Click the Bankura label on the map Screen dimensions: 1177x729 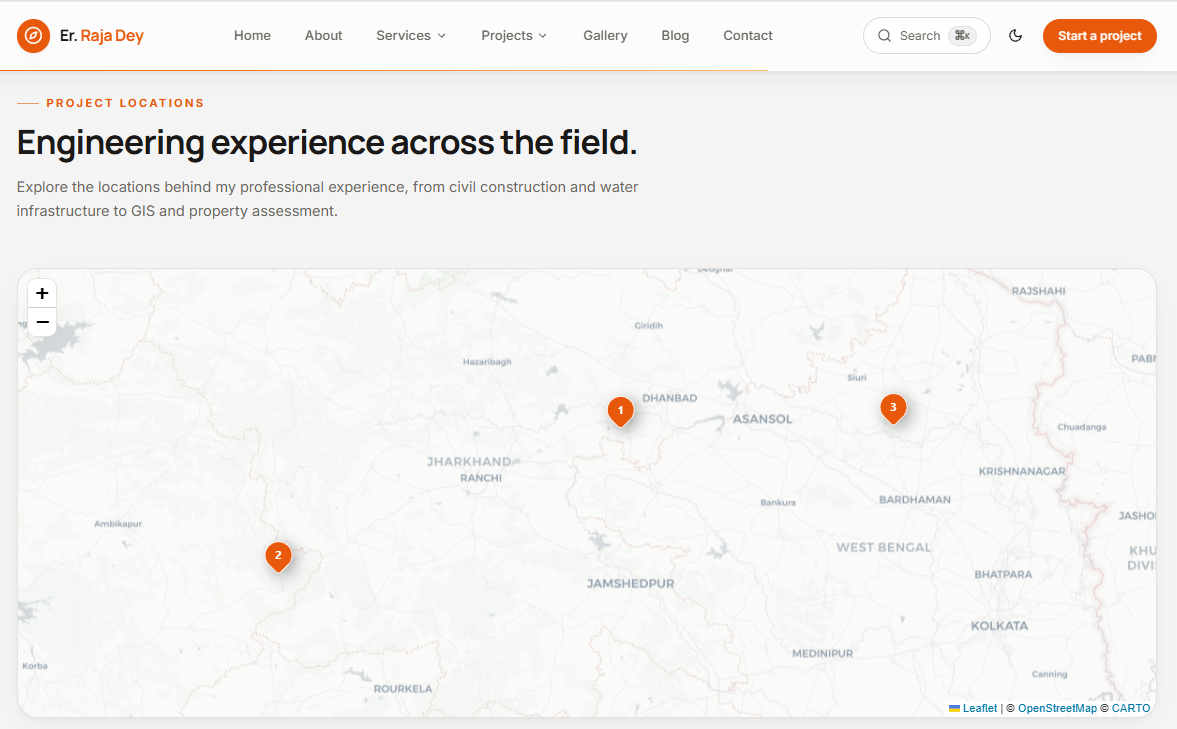coord(778,502)
